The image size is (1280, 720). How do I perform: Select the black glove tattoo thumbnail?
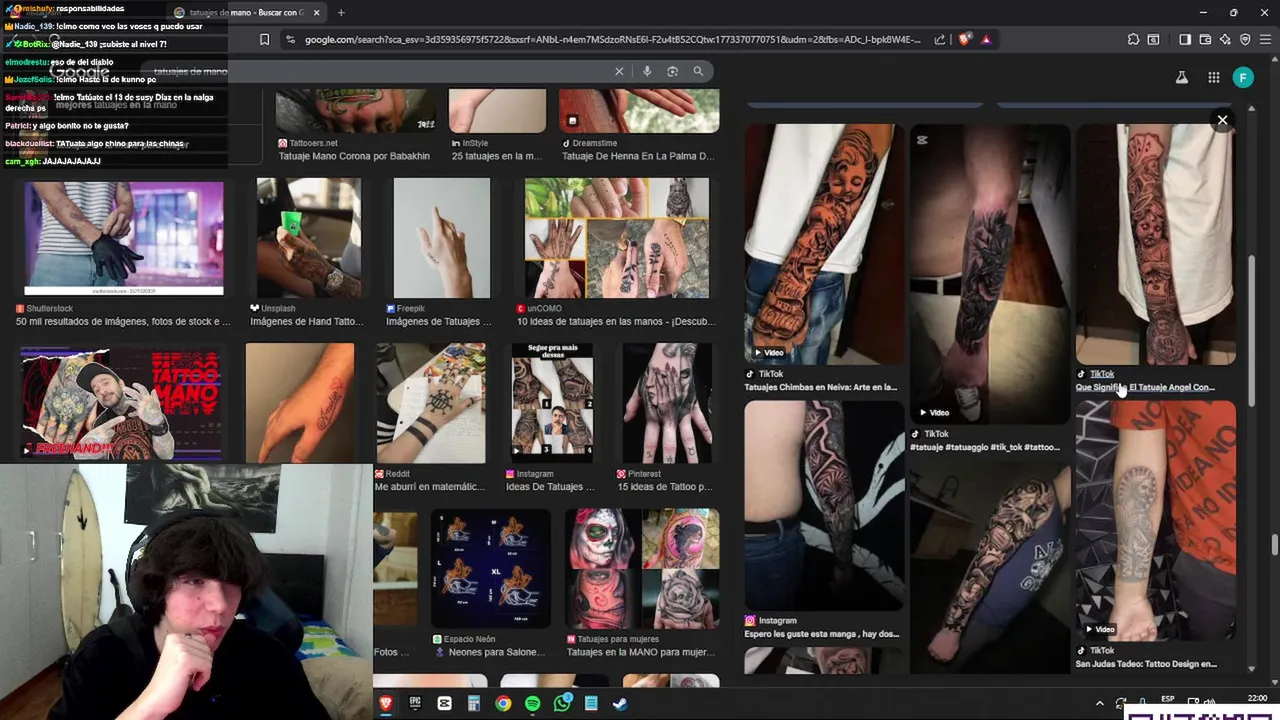124,237
